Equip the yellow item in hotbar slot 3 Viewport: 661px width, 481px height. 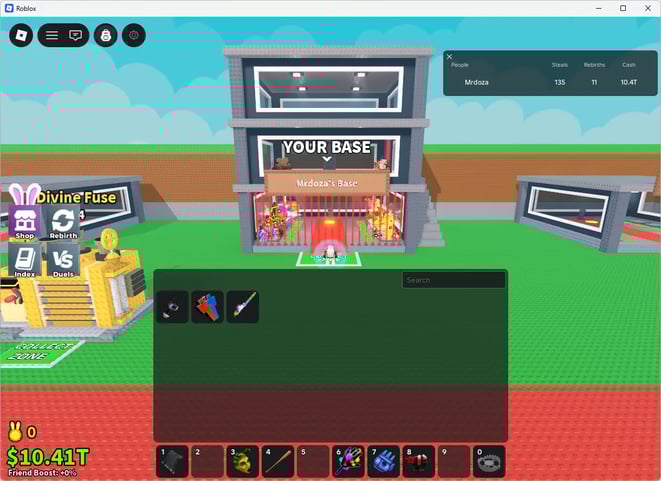pos(243,461)
